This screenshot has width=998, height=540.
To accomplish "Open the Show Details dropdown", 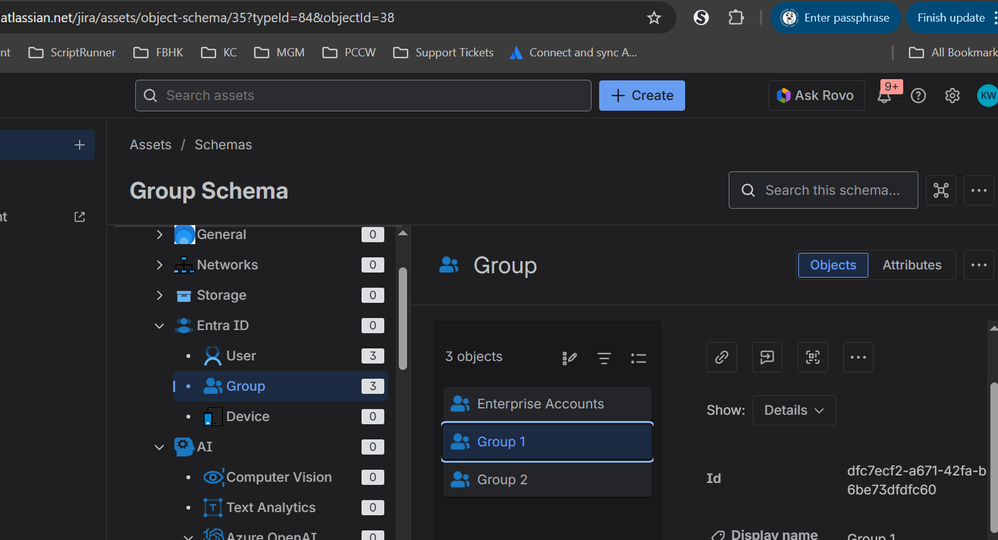I will click(x=794, y=410).
